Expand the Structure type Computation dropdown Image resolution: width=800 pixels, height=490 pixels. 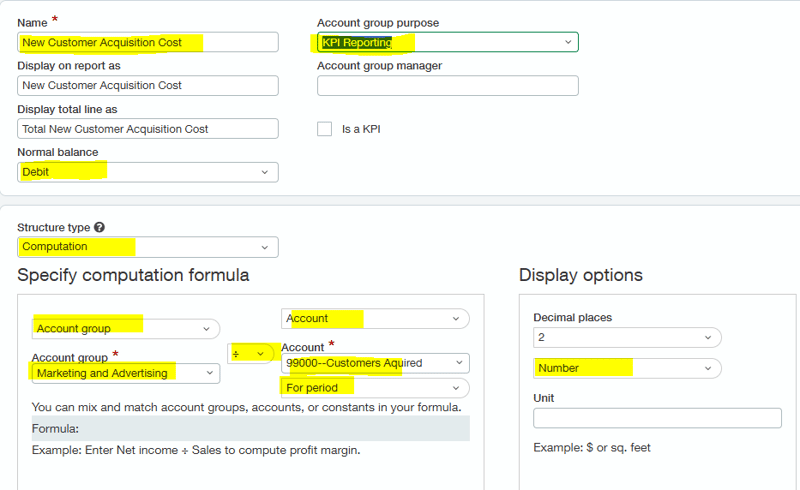pyautogui.click(x=148, y=247)
